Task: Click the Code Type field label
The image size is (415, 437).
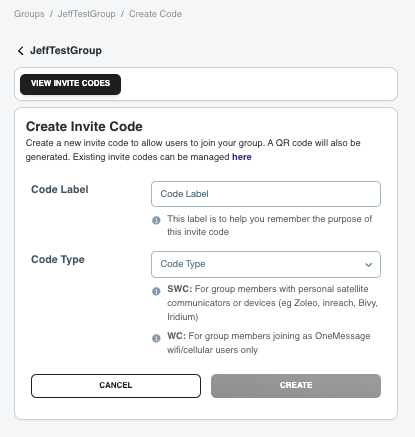Action: 58,260
